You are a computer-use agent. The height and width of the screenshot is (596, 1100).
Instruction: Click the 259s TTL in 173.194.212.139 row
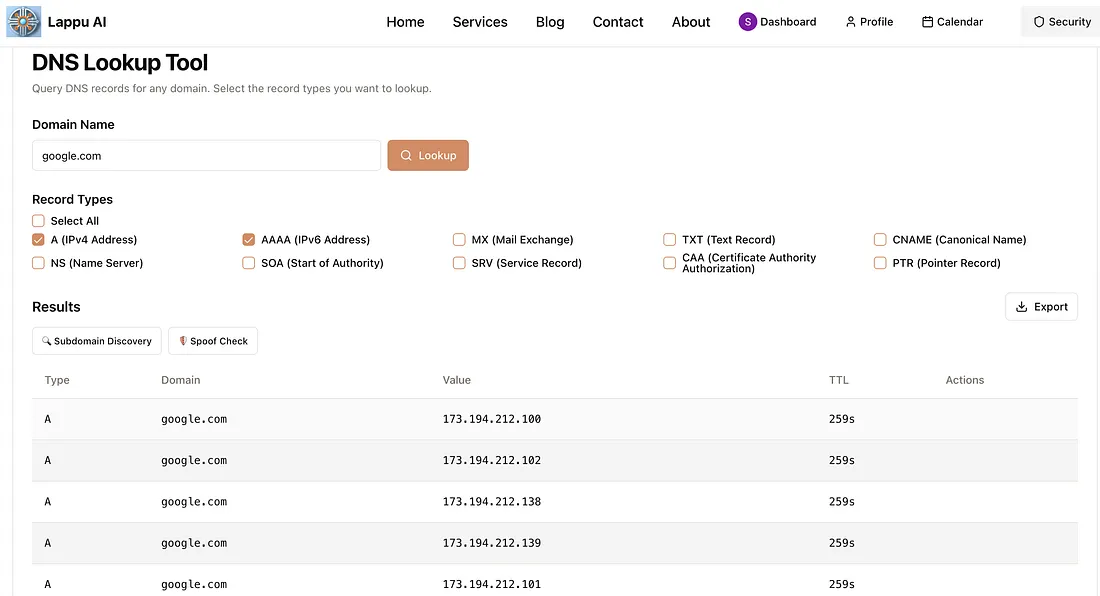(841, 543)
